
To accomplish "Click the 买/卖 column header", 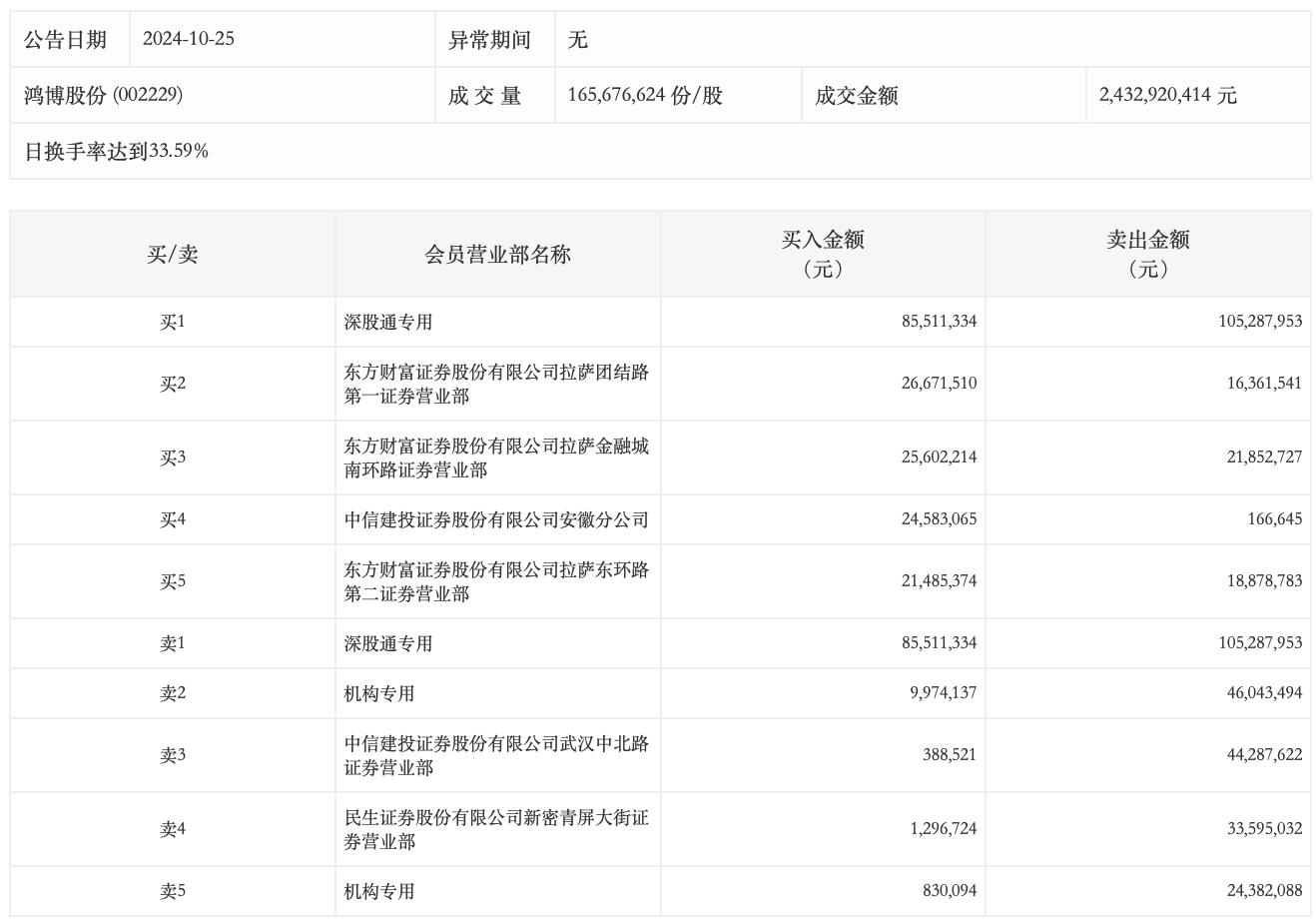I will tap(173, 255).
